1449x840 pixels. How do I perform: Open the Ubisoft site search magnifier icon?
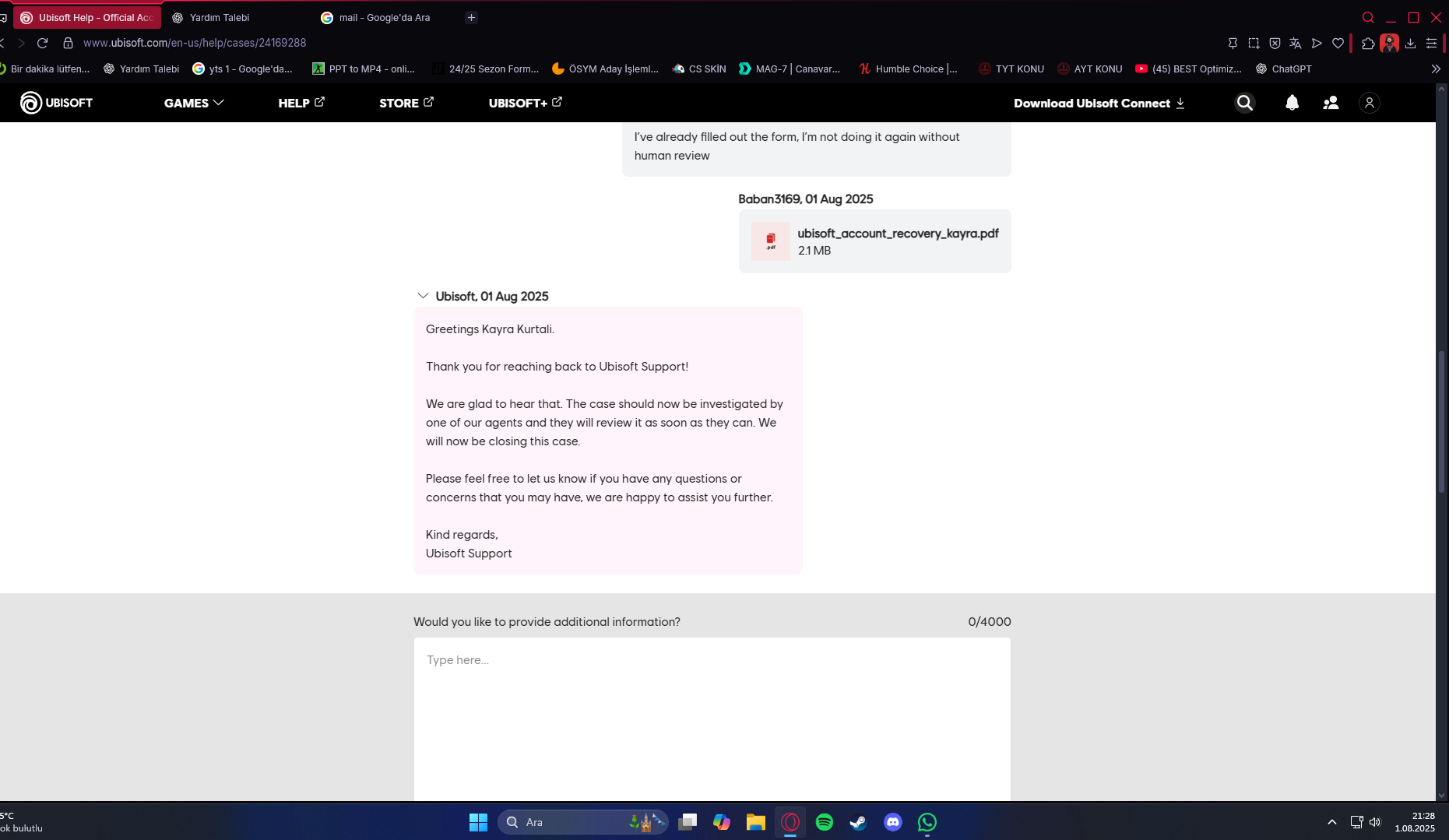click(x=1245, y=103)
